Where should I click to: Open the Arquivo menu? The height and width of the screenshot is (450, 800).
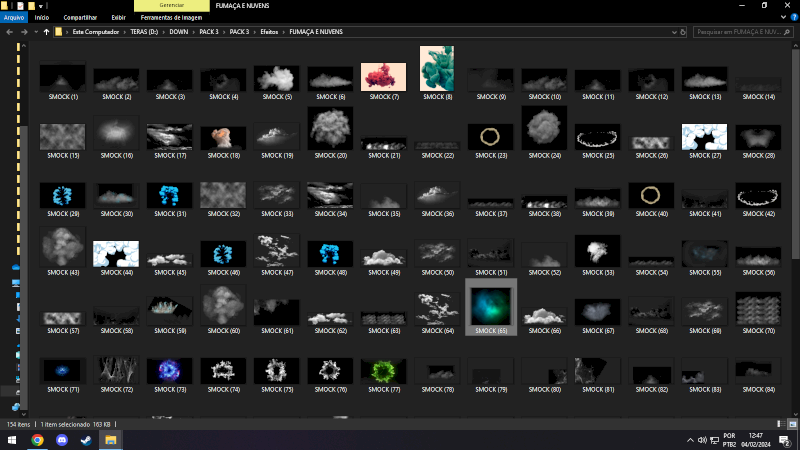pyautogui.click(x=13, y=17)
